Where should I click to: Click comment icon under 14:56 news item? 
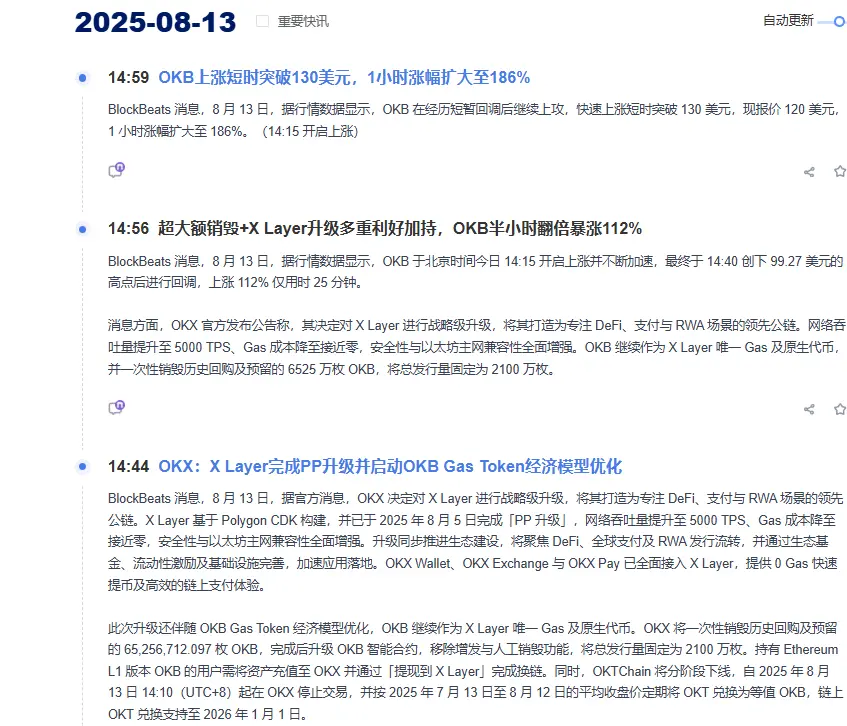click(117, 407)
